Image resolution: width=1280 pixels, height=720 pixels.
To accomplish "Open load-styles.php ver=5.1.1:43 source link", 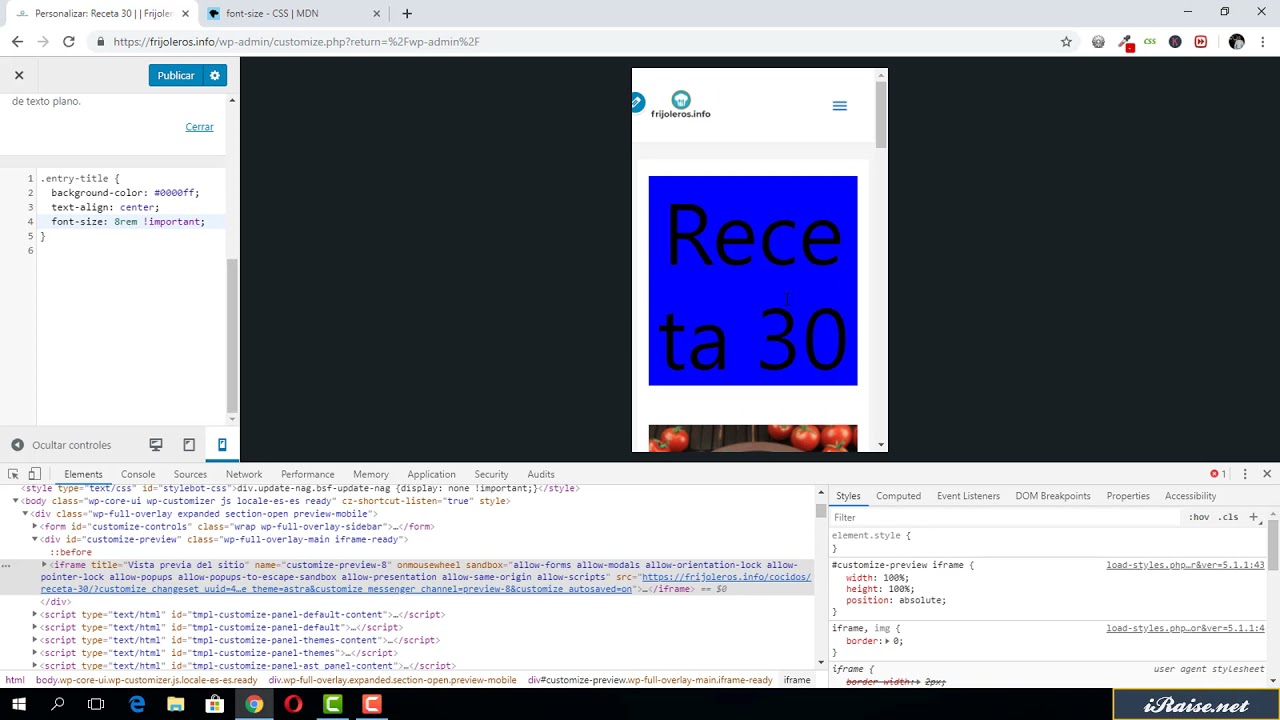I will 1185,565.
